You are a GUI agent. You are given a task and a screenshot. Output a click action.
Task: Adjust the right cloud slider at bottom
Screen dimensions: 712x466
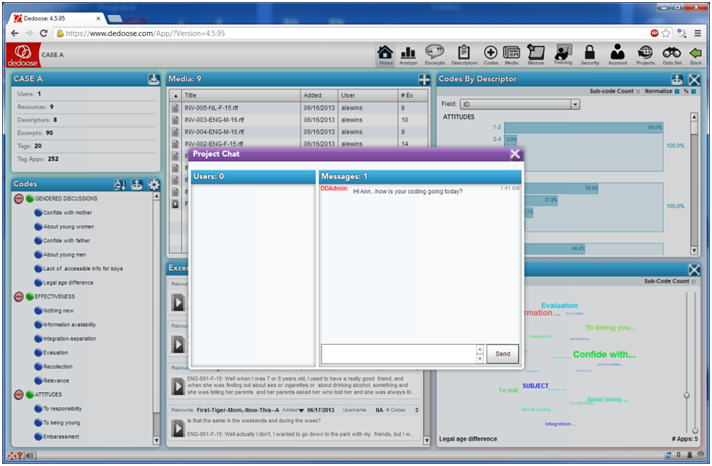[695, 430]
